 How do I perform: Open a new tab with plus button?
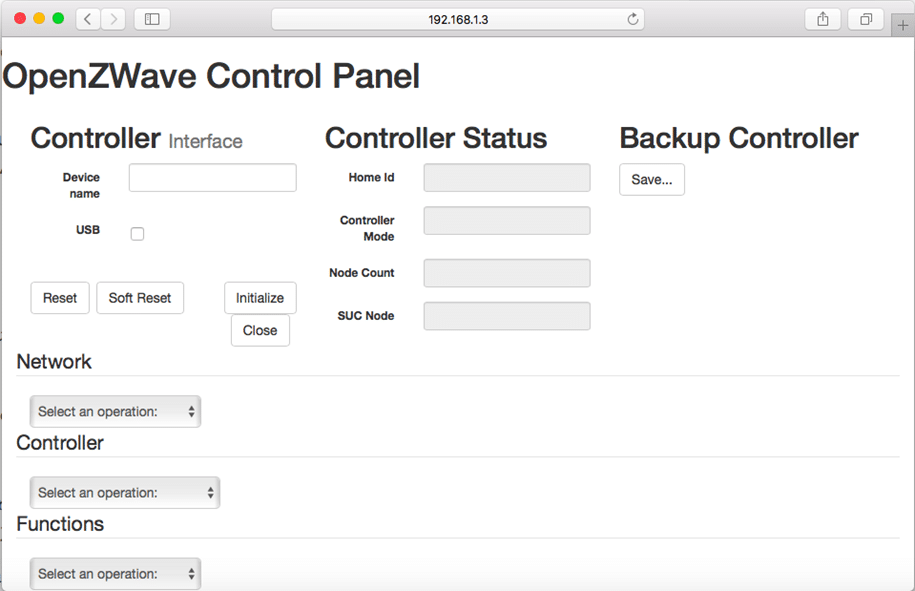pyautogui.click(x=902, y=25)
